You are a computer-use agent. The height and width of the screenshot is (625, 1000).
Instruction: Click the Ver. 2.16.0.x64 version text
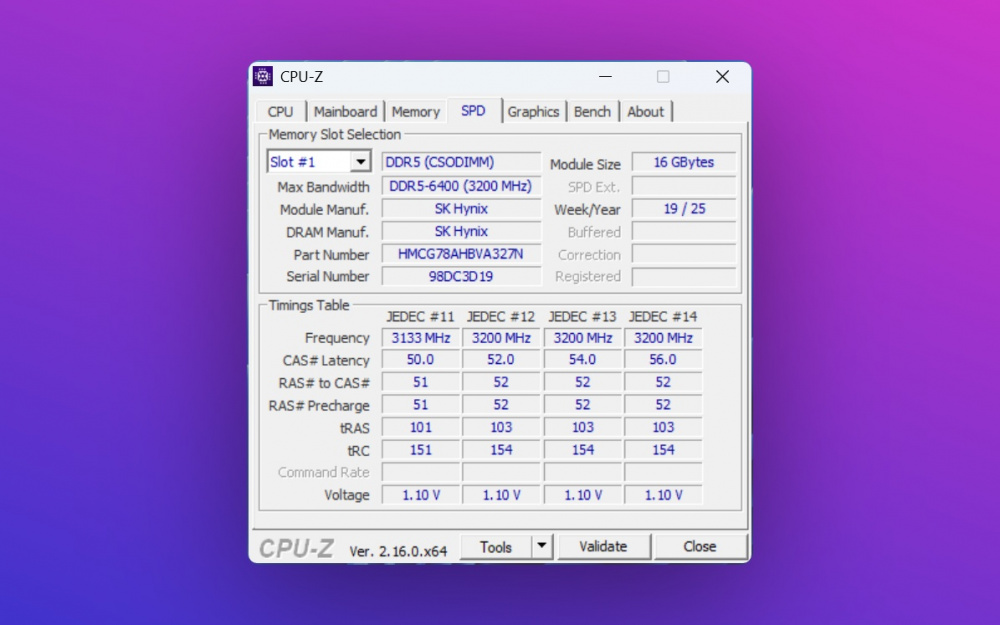tap(398, 552)
